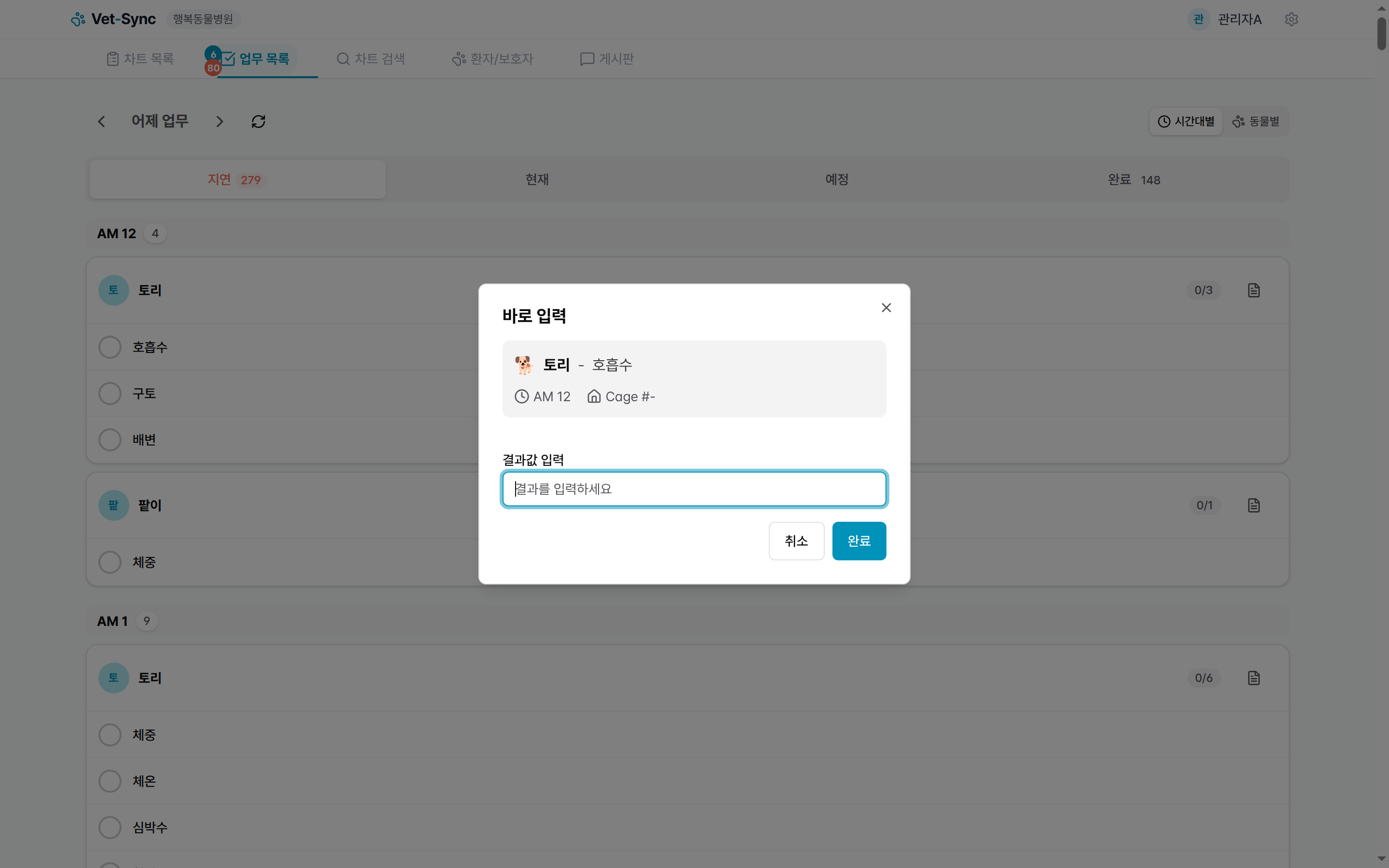Open the settings gear

point(1292,19)
